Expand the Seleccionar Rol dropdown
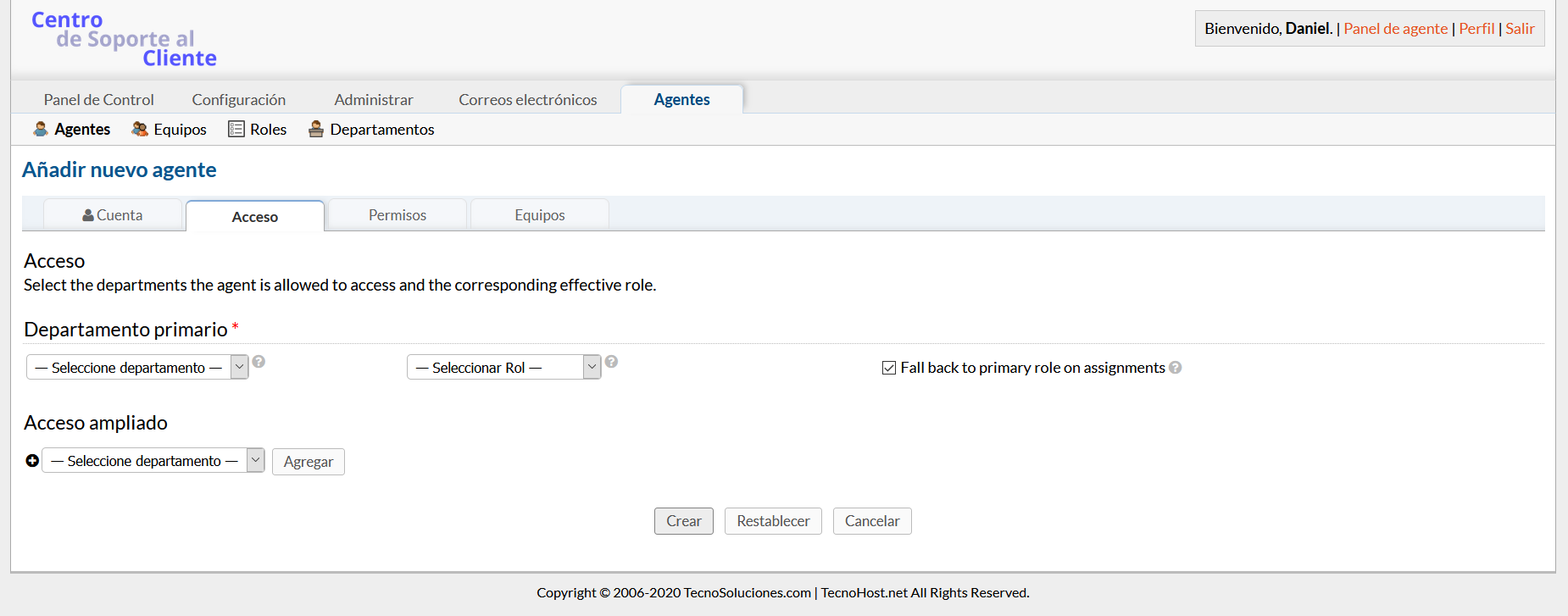This screenshot has height=616, width=1568. (503, 367)
